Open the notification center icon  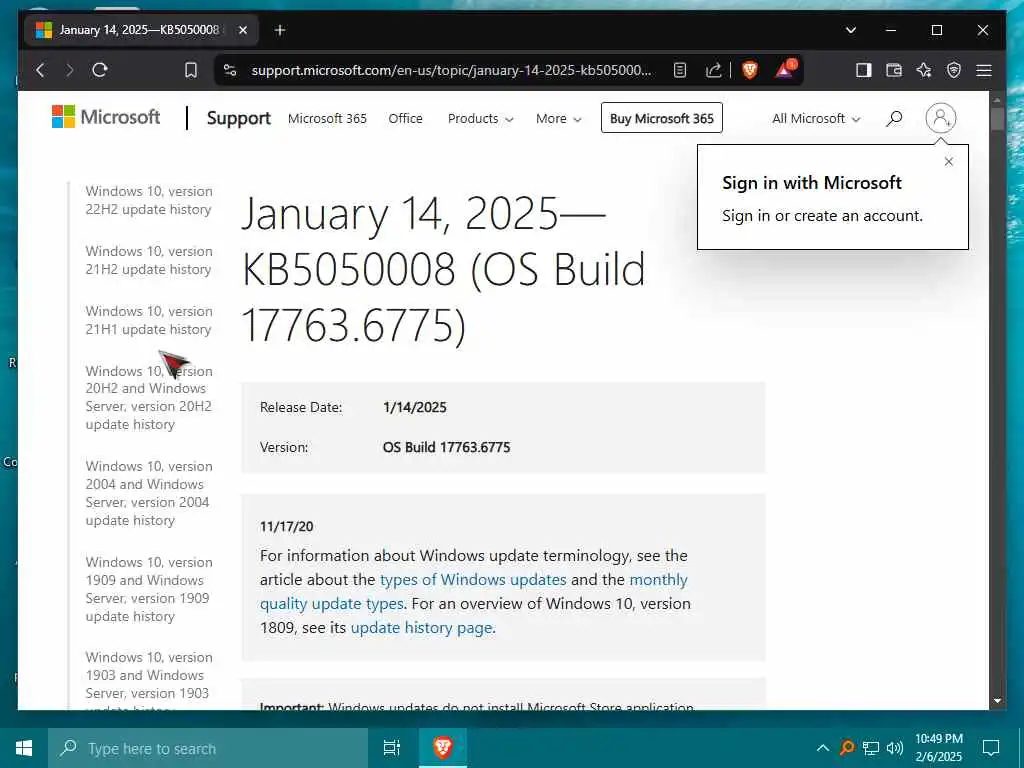pos(991,748)
